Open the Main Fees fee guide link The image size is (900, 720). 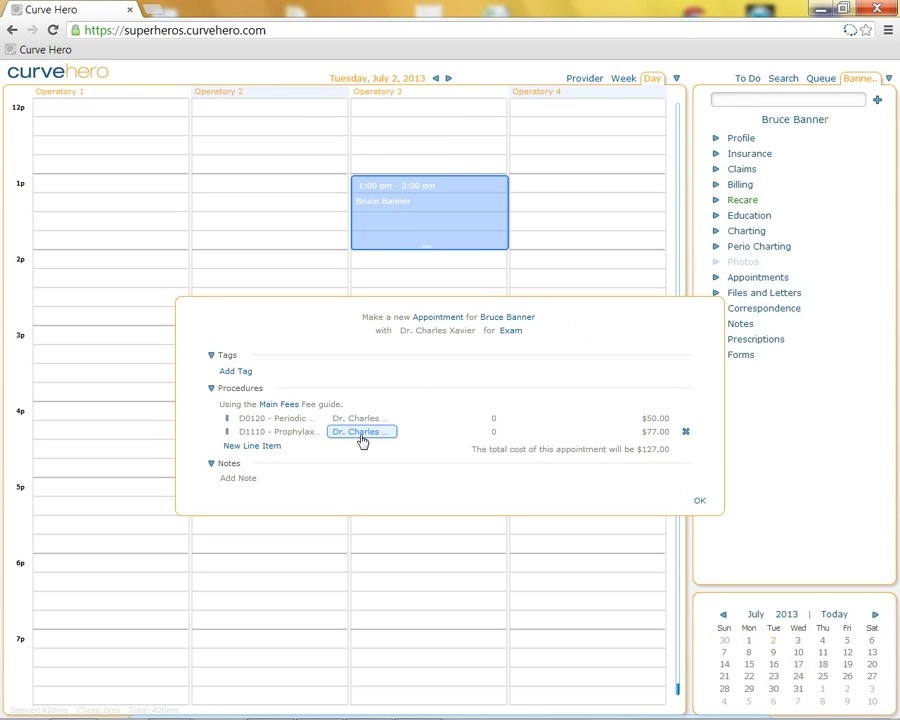click(279, 404)
